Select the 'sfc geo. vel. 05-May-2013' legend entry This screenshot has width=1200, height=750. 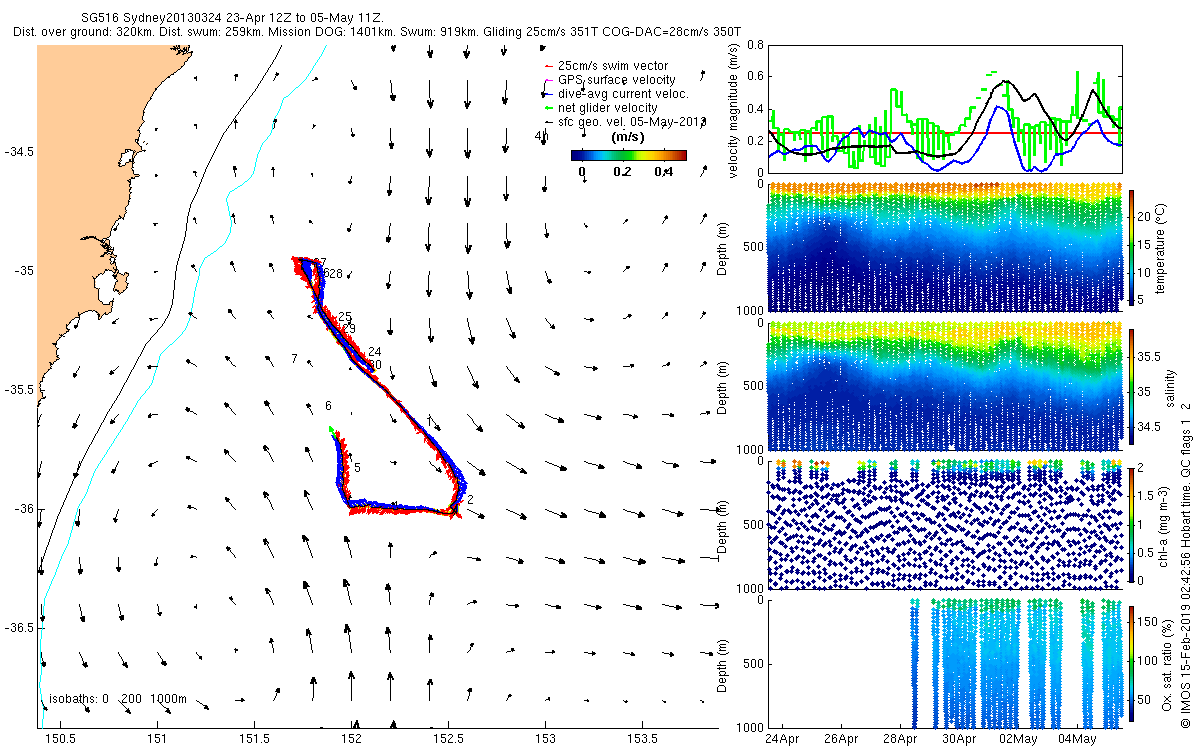625,122
